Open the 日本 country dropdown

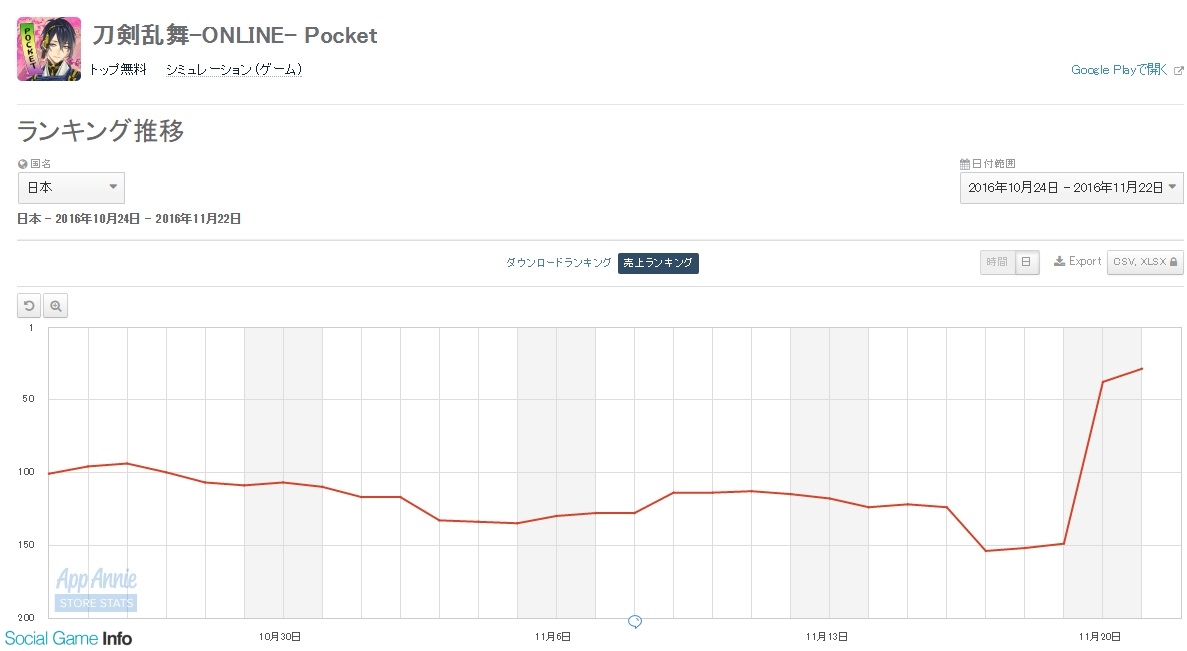pos(71,188)
